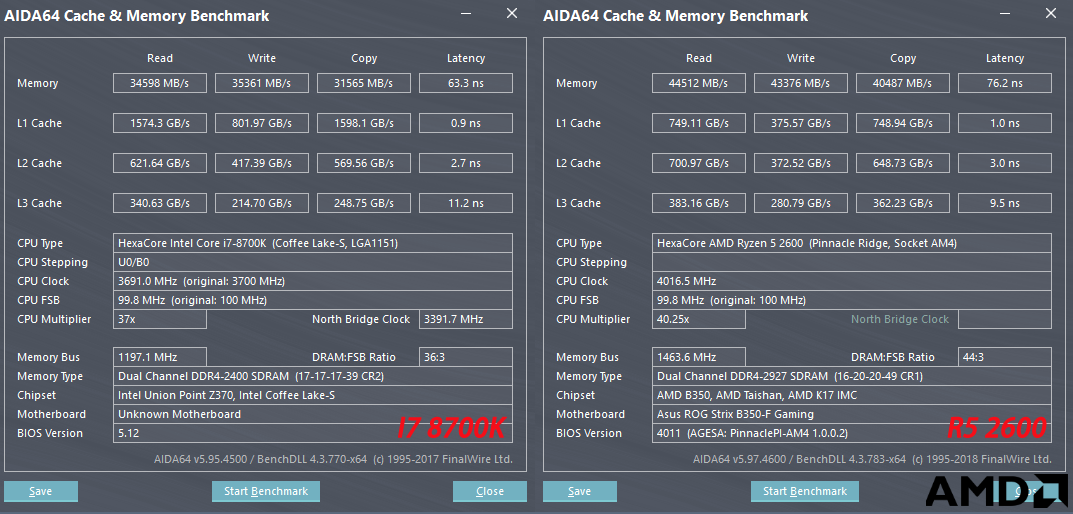Viewport: 1073px width, 514px height.
Task: Click the L3 write value 280.79 GB/s
Action: [x=801, y=203]
